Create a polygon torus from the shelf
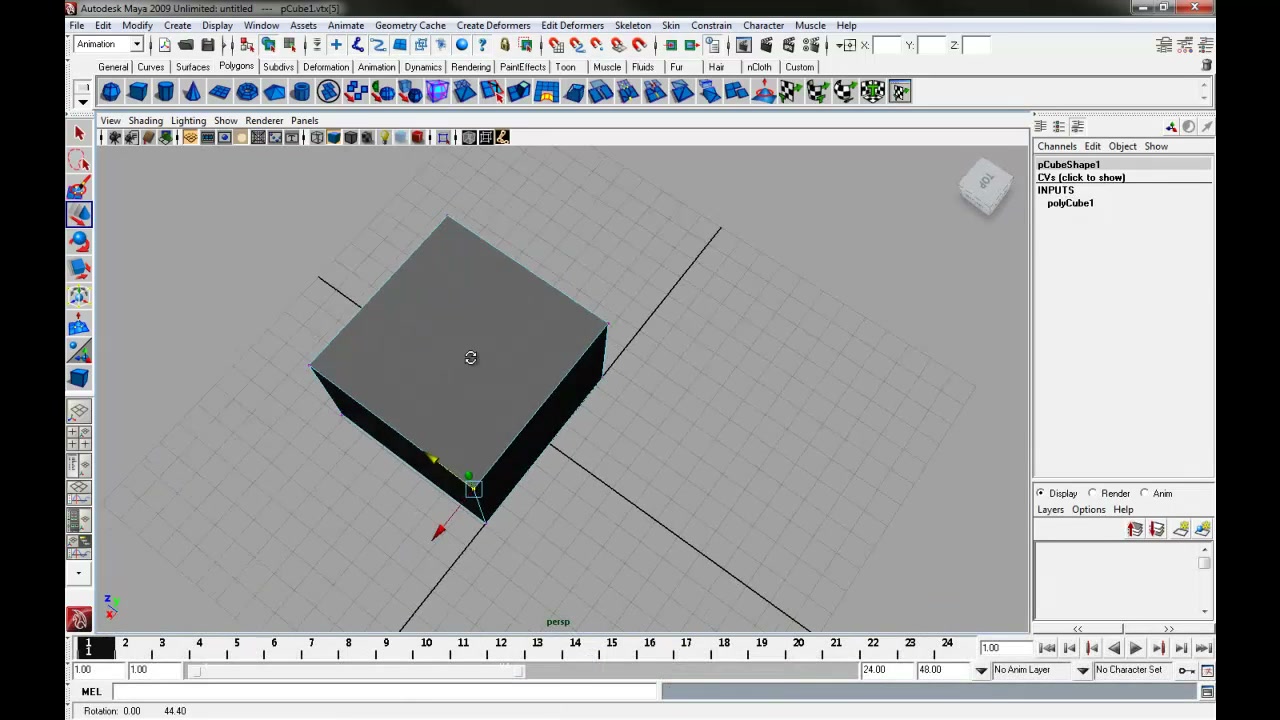 pos(246,92)
